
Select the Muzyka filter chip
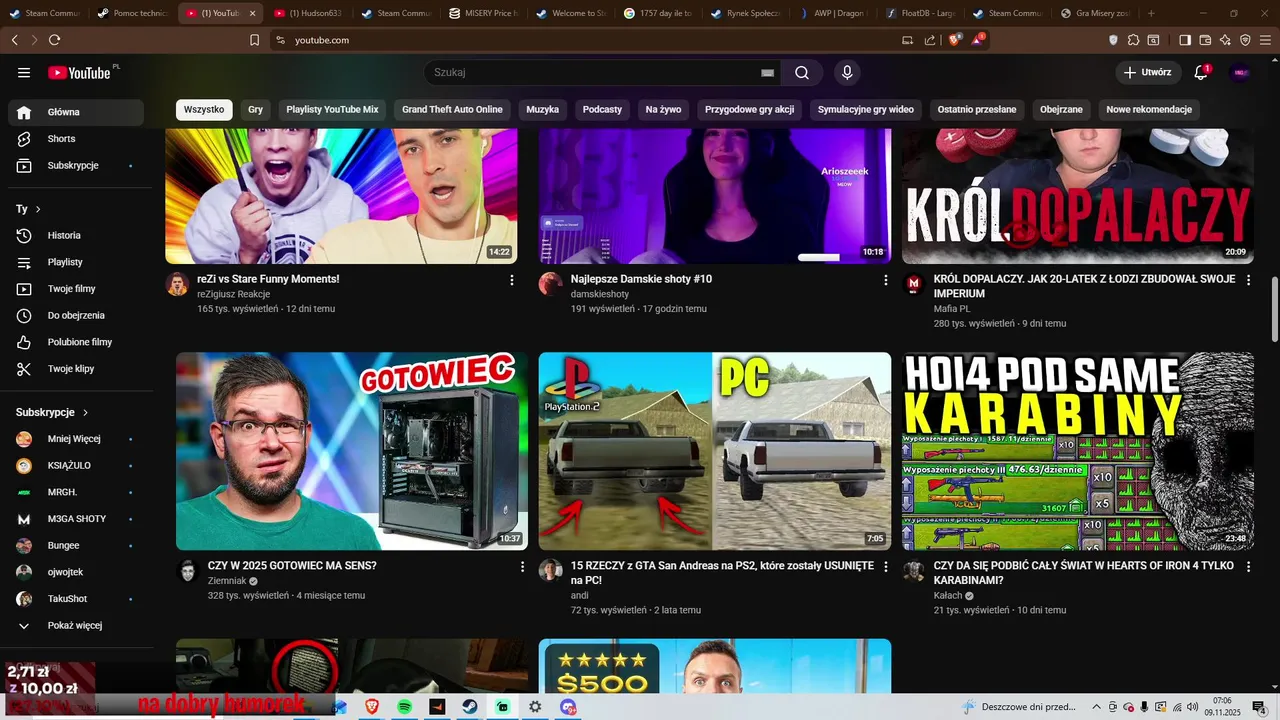pos(542,109)
